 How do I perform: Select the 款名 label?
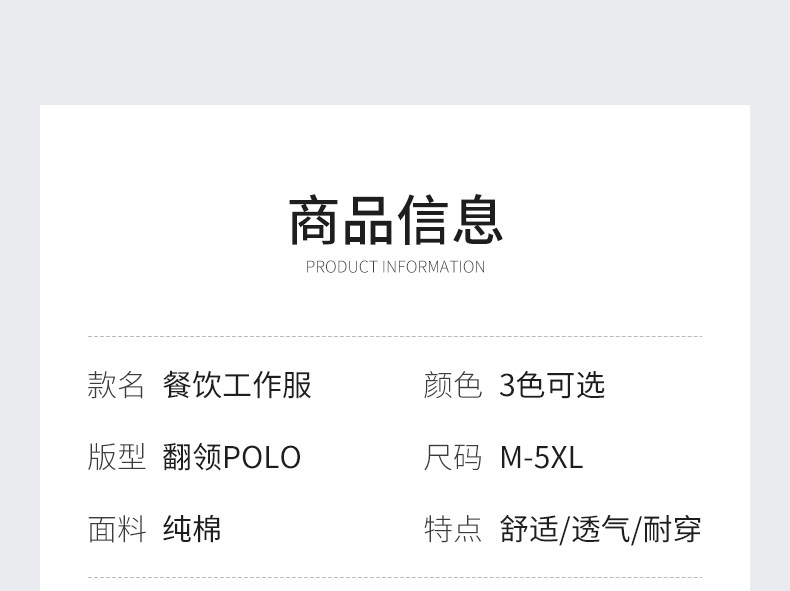click(116, 385)
